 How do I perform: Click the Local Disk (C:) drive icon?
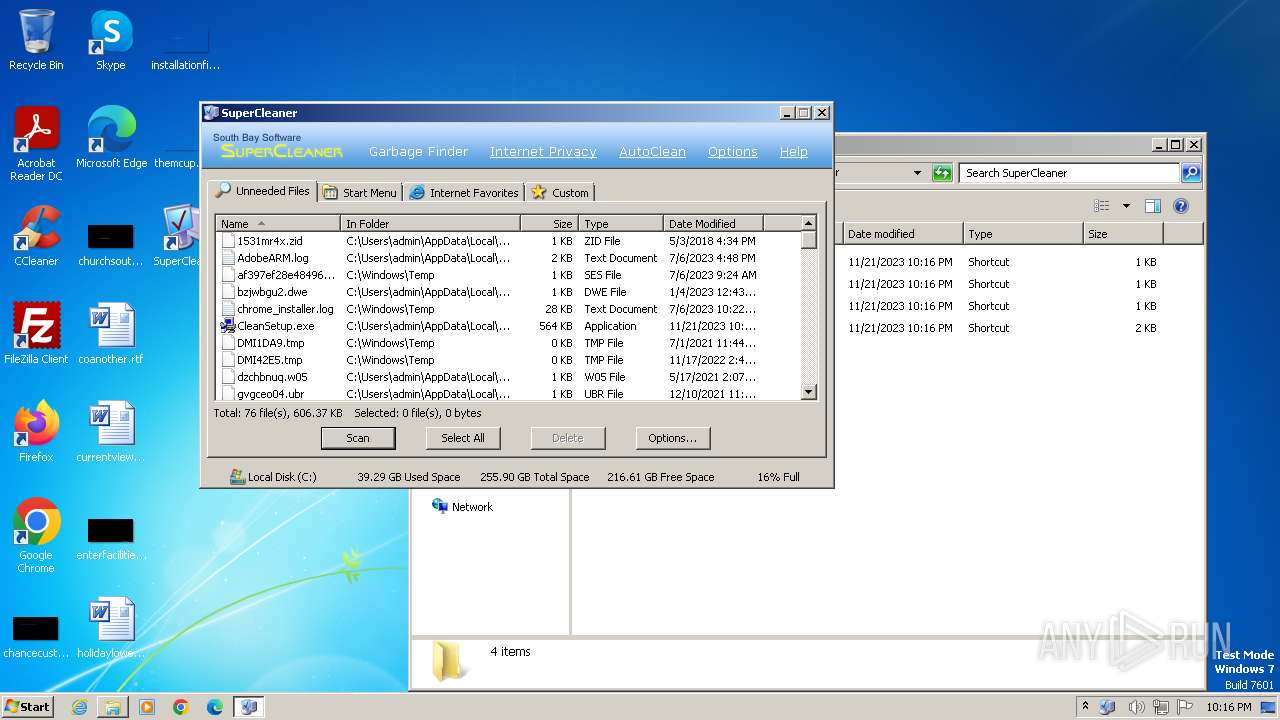click(x=238, y=477)
